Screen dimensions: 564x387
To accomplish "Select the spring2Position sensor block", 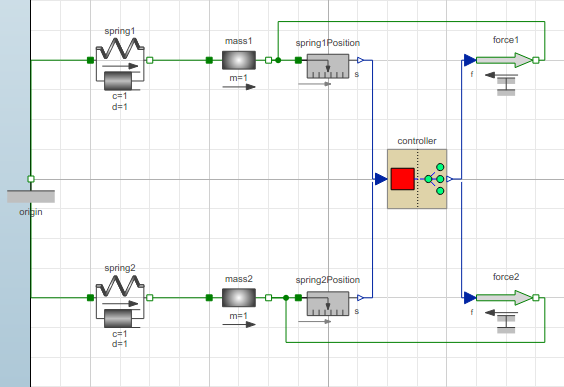I will 328,304.
